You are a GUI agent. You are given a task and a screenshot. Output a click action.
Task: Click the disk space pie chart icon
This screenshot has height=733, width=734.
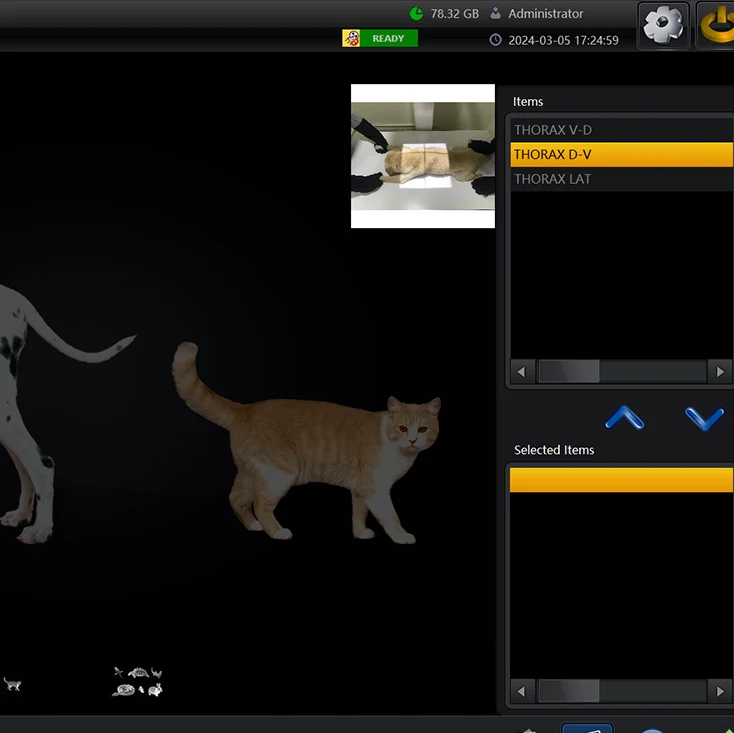pyautogui.click(x=416, y=14)
